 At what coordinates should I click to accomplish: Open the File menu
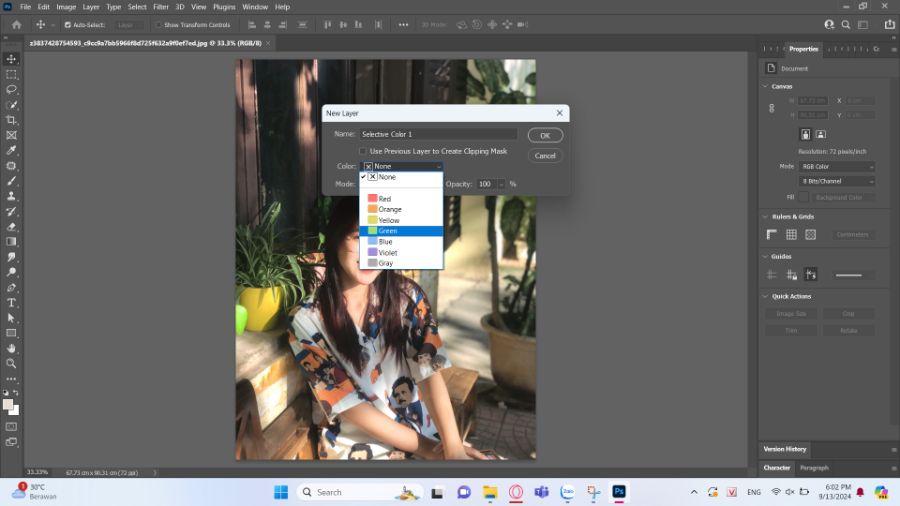25,7
